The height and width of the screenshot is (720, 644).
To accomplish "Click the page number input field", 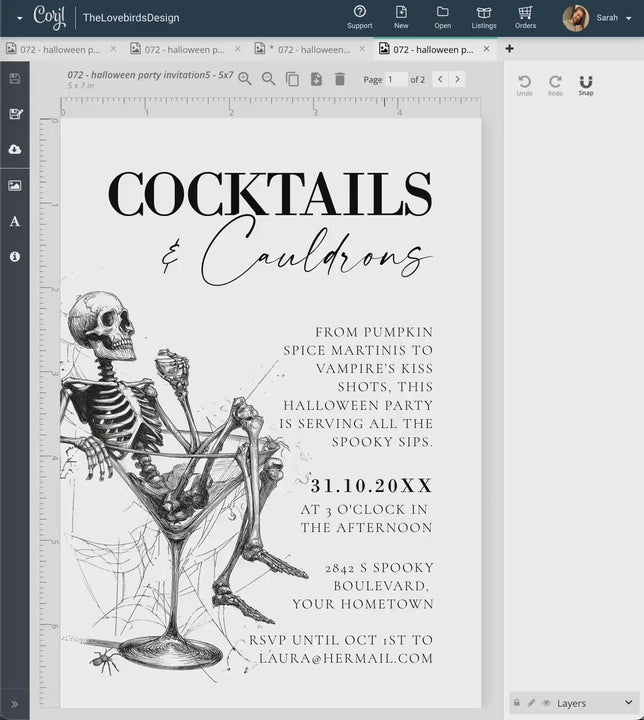I will [x=395, y=79].
